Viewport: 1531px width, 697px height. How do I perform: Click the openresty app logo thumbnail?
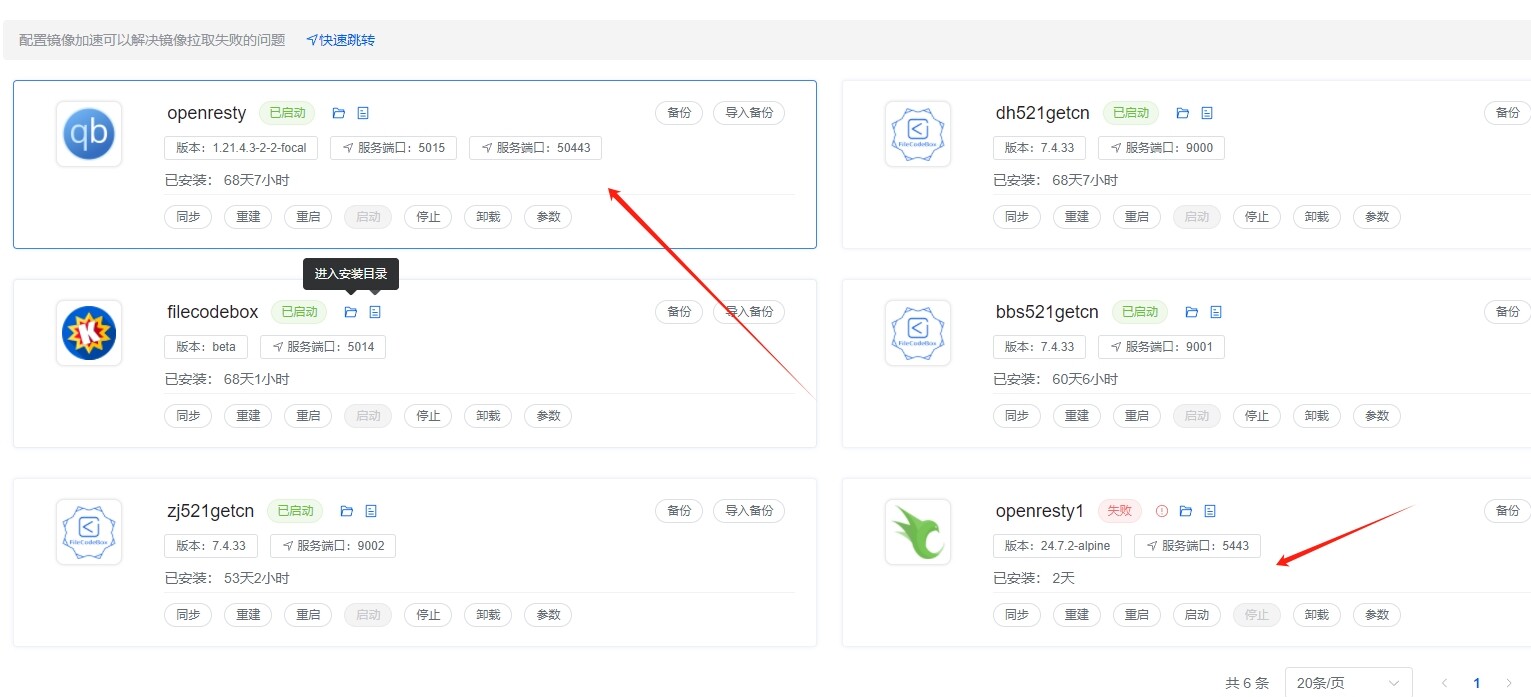coord(89,134)
